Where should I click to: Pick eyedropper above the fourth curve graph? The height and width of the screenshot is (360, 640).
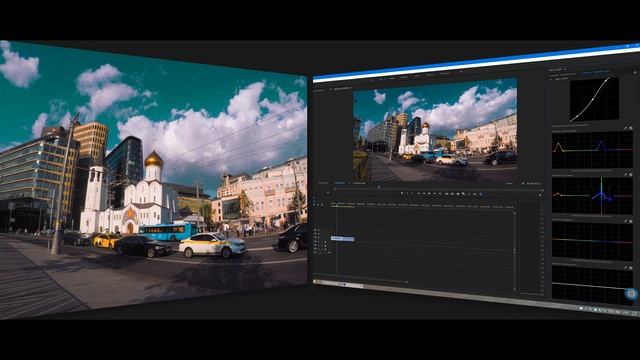(625, 268)
